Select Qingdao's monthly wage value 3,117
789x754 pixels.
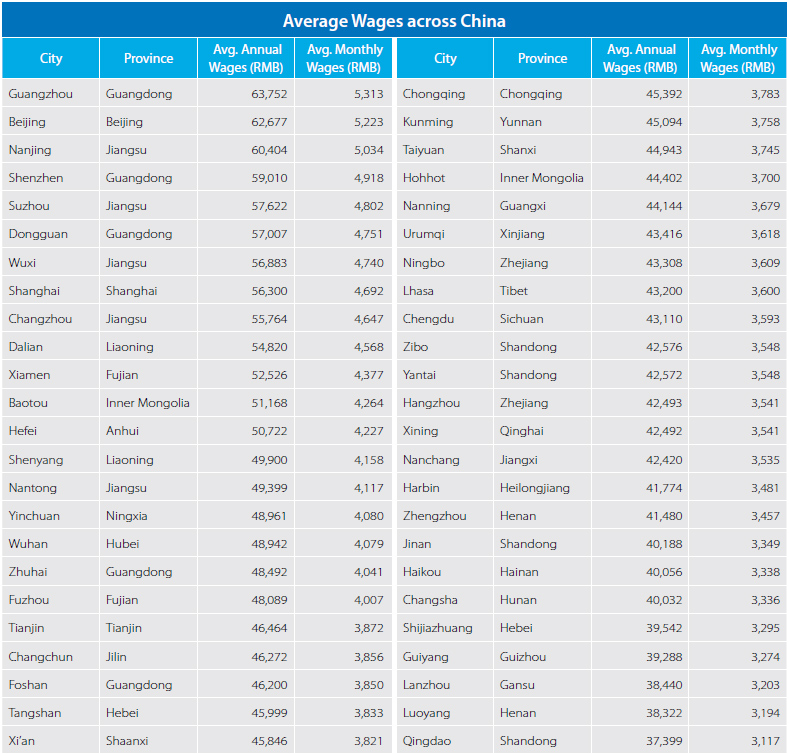coord(762,741)
